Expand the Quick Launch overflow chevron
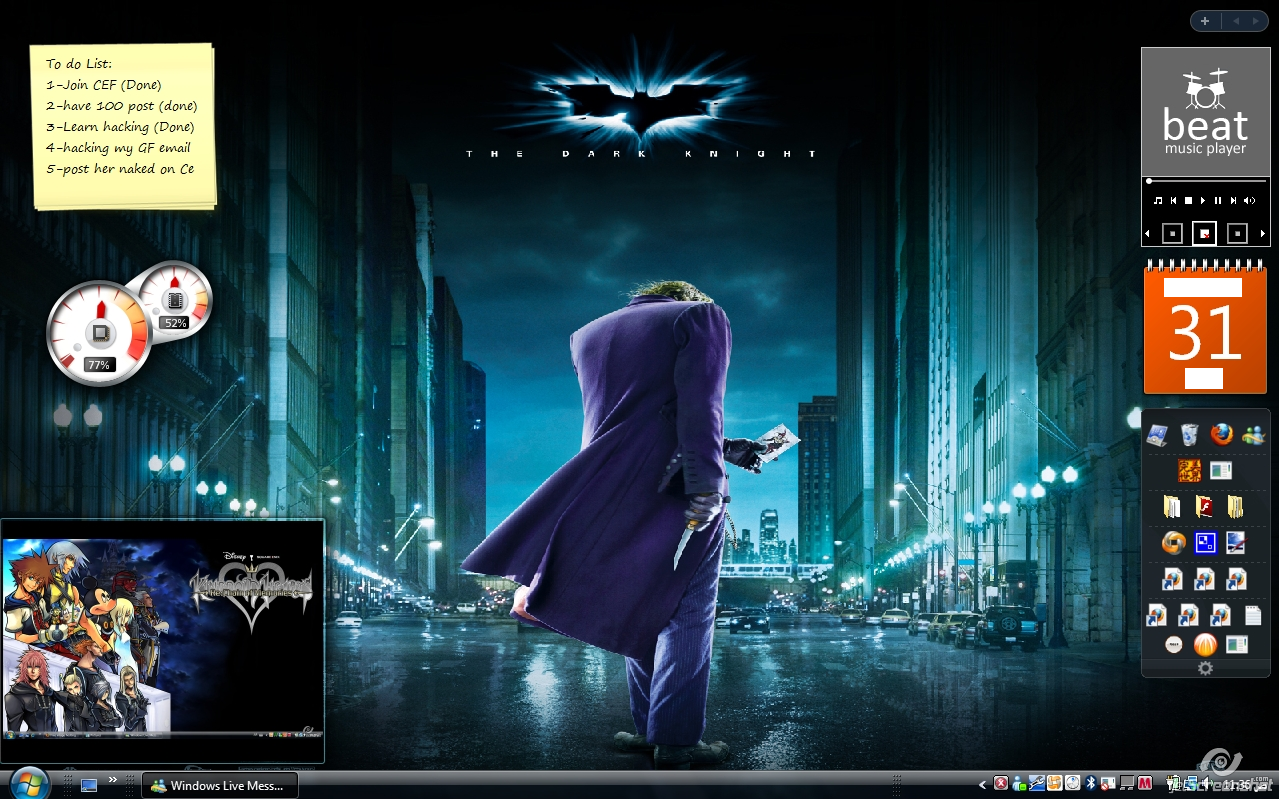The height and width of the screenshot is (799, 1279). click(x=113, y=779)
